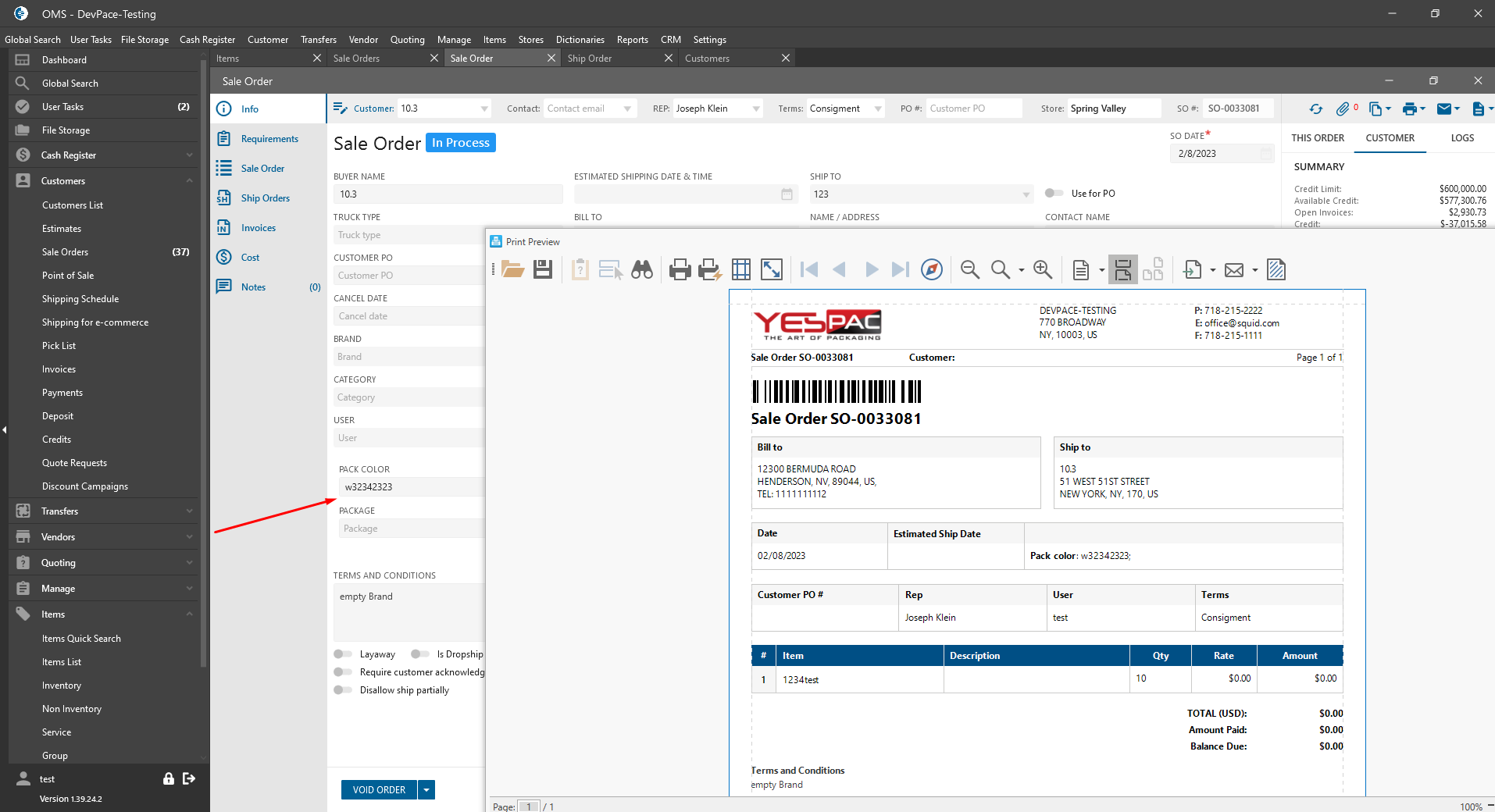
Task: Enable the Use for PO toggle
Action: pyautogui.click(x=1054, y=194)
